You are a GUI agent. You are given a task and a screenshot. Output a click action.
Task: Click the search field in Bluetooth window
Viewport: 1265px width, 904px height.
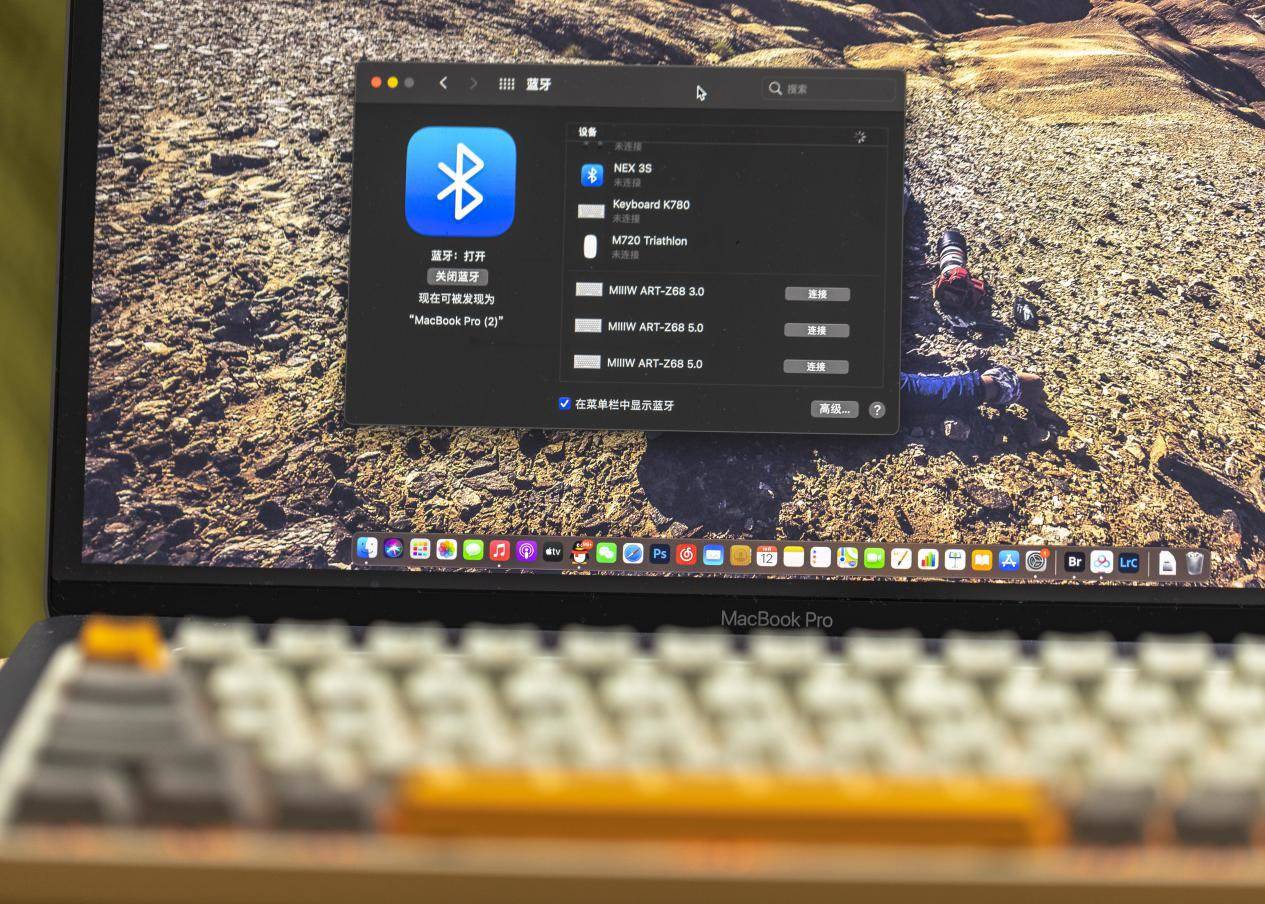pos(830,88)
